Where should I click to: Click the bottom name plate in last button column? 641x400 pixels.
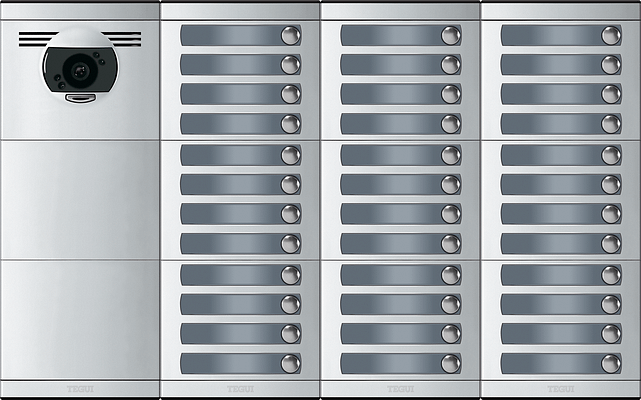click(x=549, y=363)
